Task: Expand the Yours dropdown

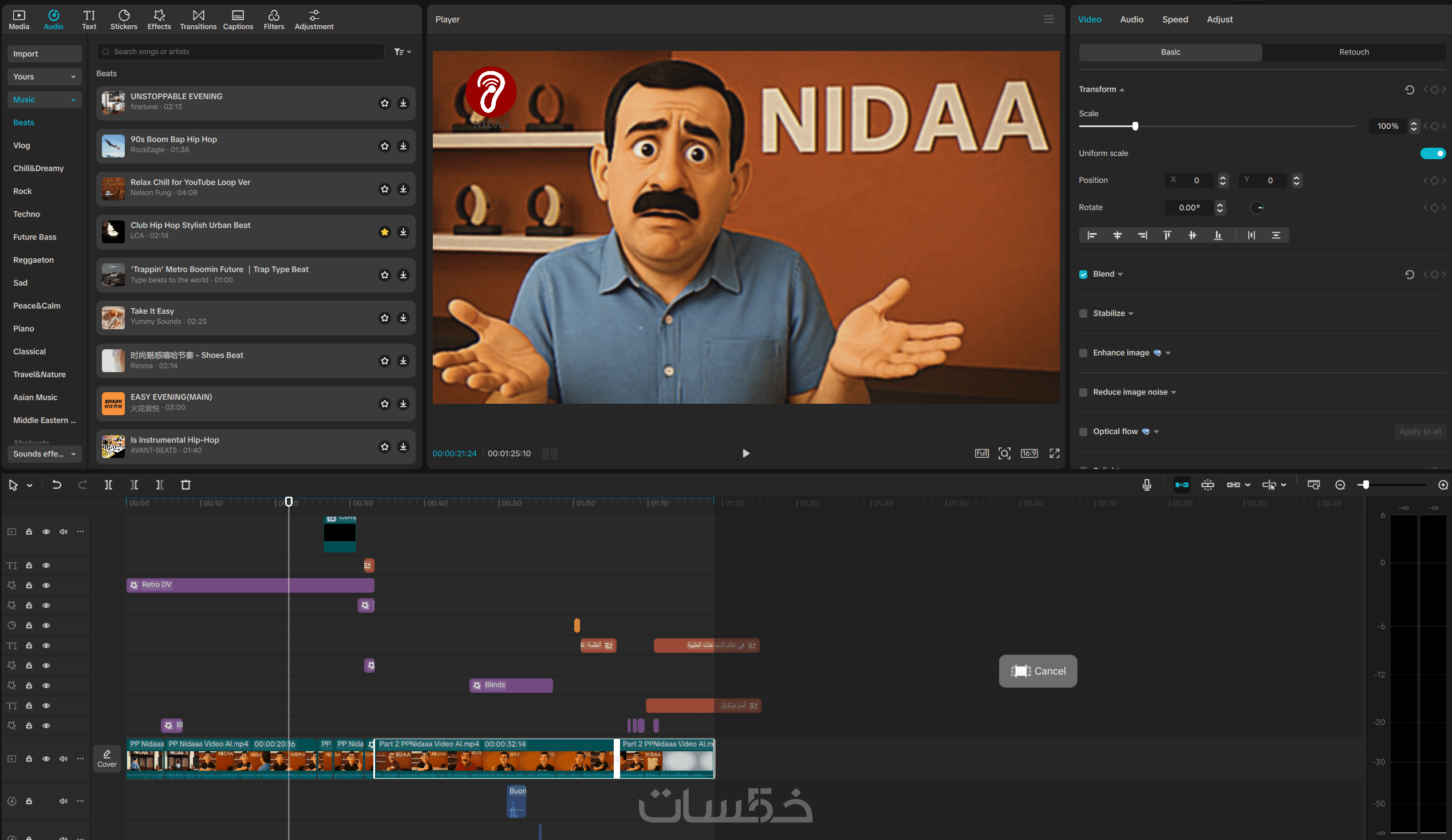Action: pyautogui.click(x=44, y=77)
